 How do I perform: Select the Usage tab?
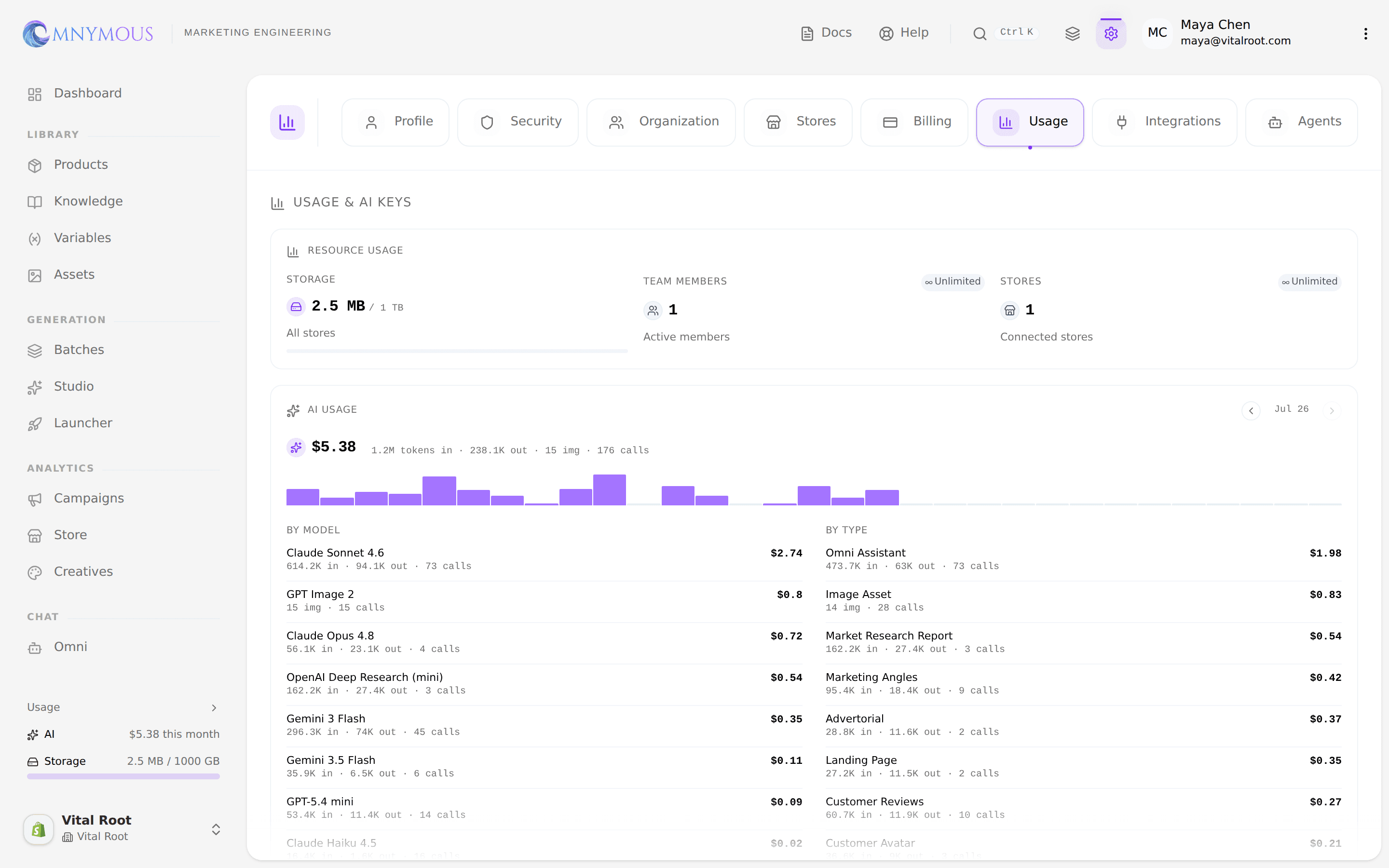coord(1030,122)
